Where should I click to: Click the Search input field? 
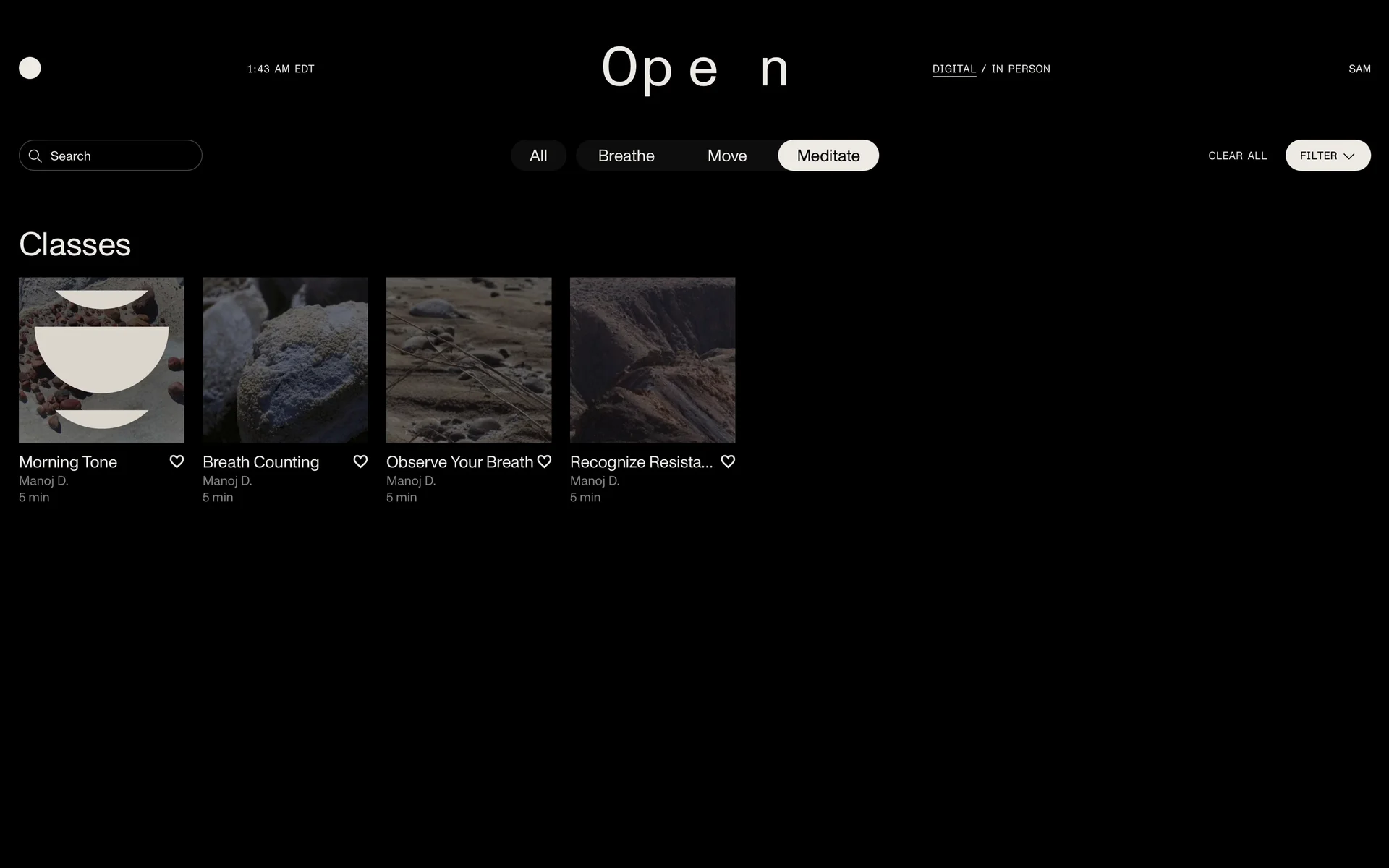[x=119, y=156]
